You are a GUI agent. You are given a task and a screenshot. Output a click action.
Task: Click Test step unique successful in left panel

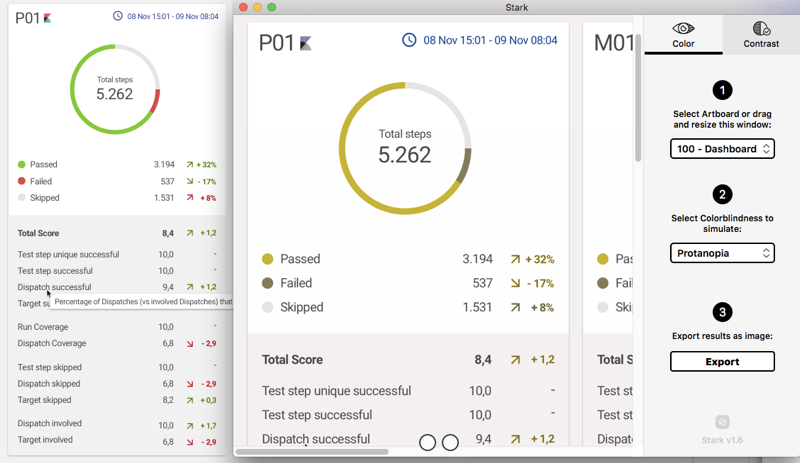click(68, 254)
